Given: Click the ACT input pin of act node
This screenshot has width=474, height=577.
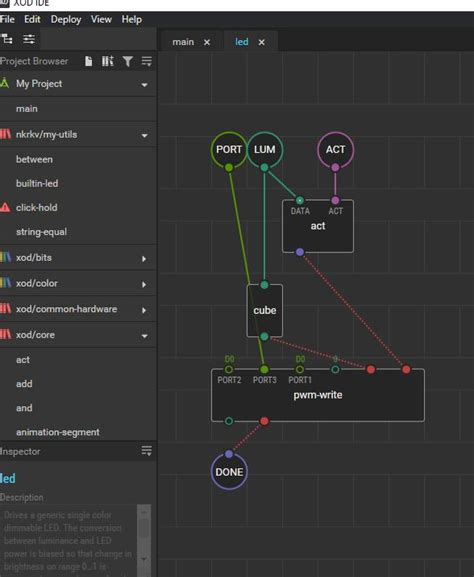Looking at the screenshot, I should [335, 201].
